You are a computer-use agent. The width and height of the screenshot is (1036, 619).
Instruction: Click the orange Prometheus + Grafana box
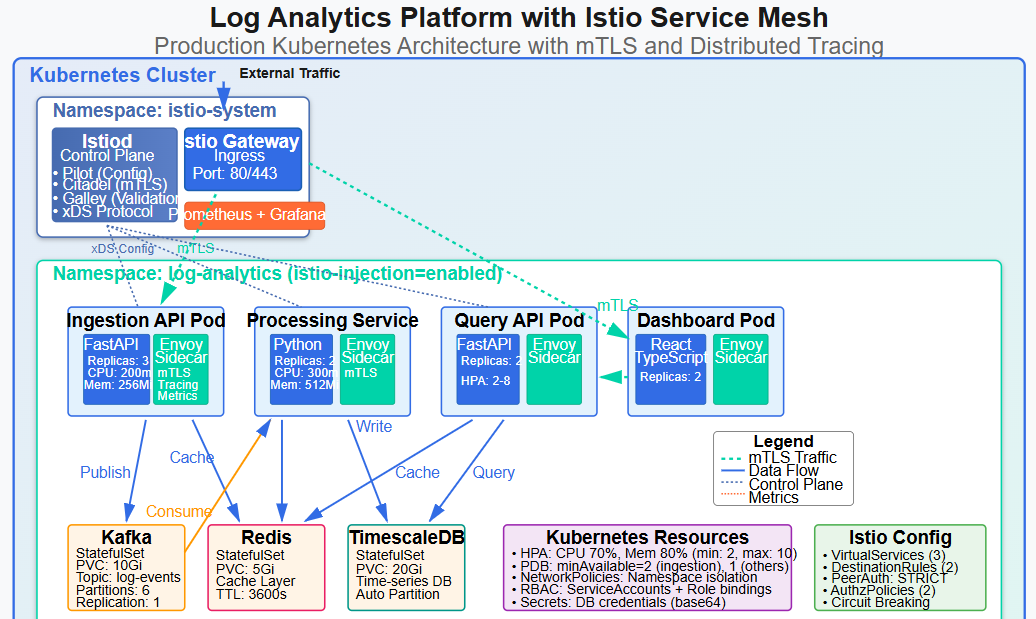click(254, 215)
